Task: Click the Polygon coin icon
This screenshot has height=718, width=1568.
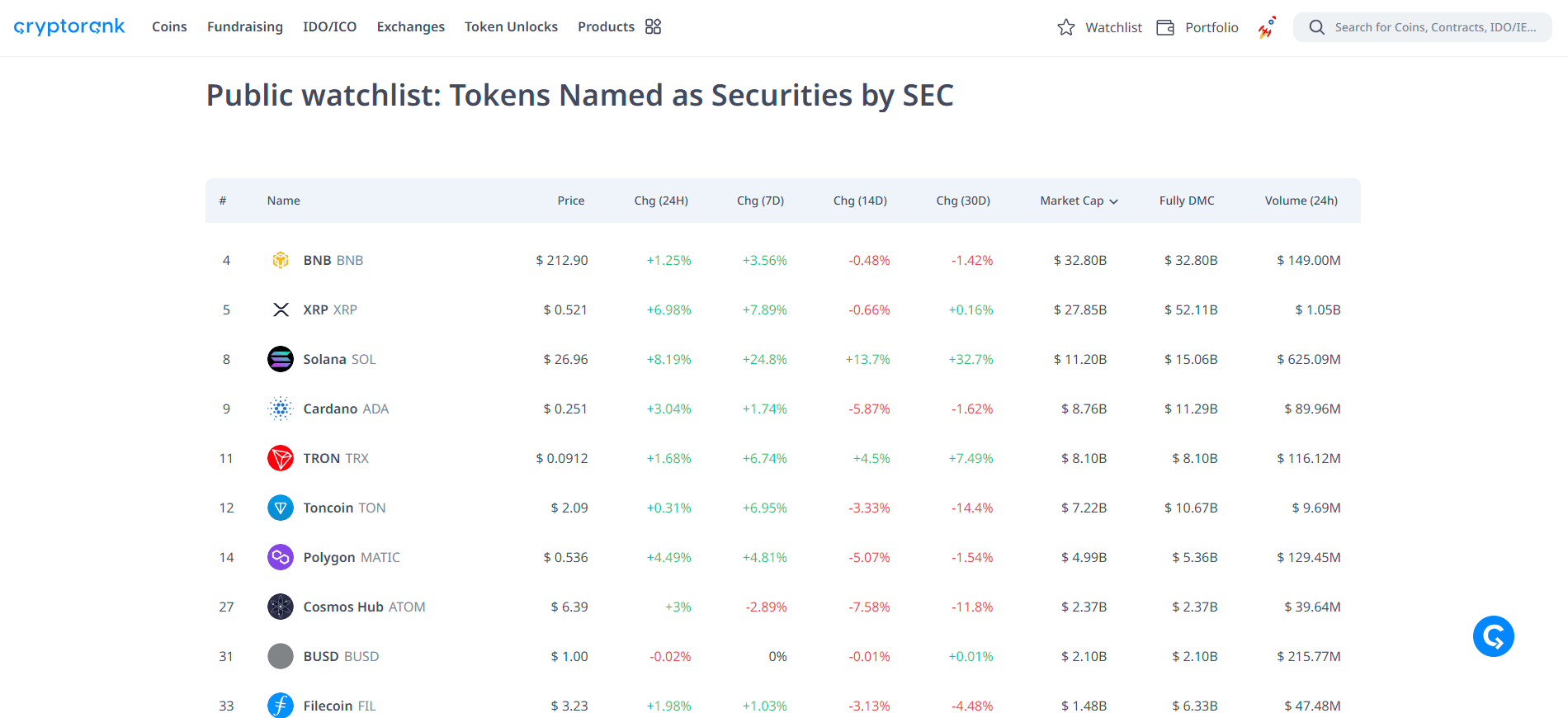Action: [281, 557]
